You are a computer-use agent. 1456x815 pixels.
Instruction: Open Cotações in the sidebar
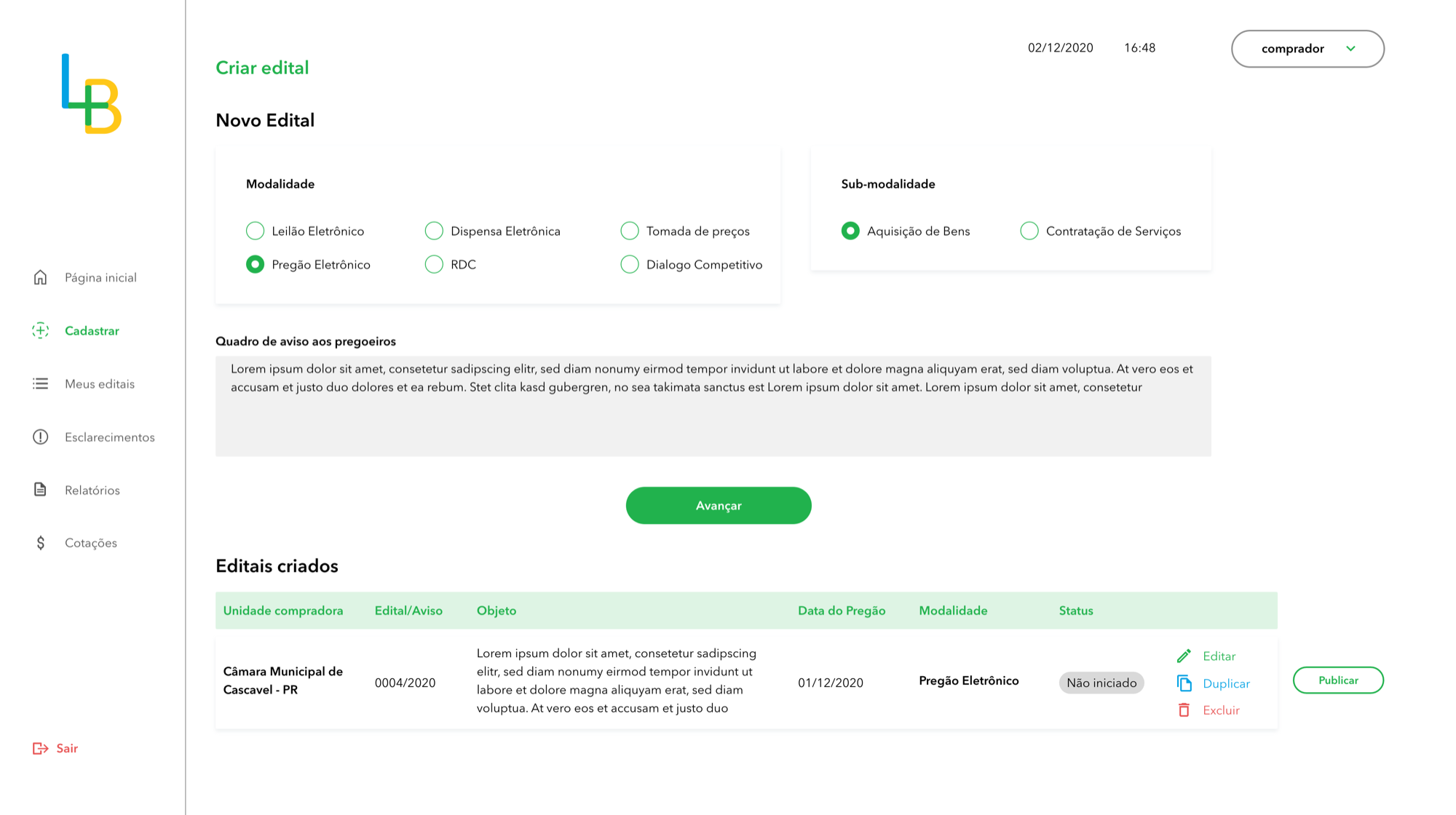[91, 543]
